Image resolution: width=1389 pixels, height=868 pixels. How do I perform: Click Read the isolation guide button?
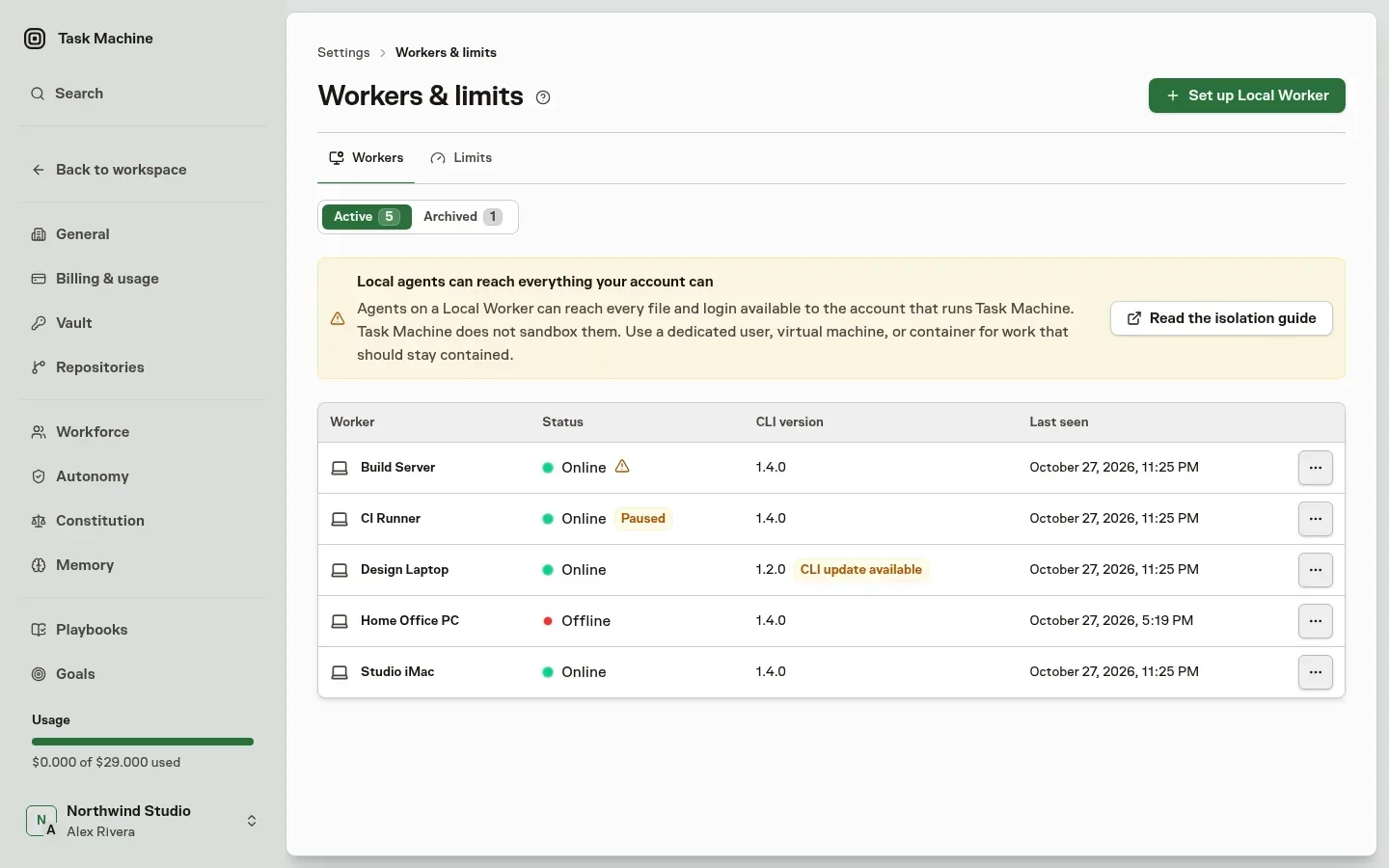click(x=1221, y=318)
